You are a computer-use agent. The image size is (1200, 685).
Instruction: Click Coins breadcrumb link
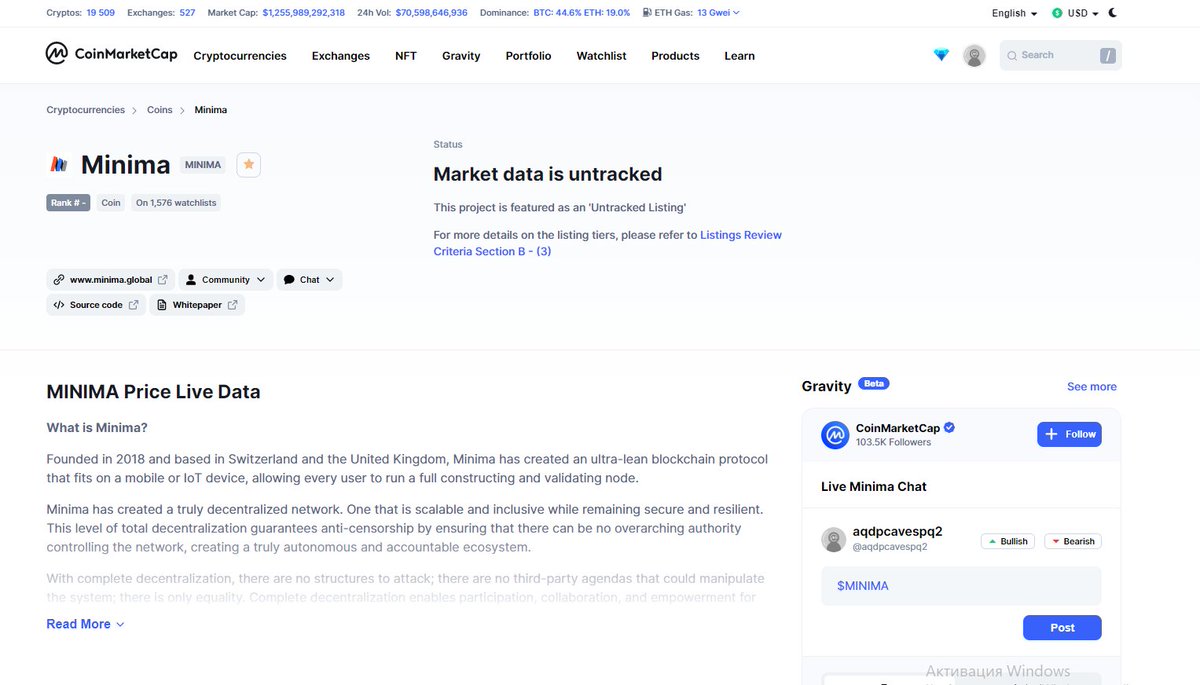[160, 110]
